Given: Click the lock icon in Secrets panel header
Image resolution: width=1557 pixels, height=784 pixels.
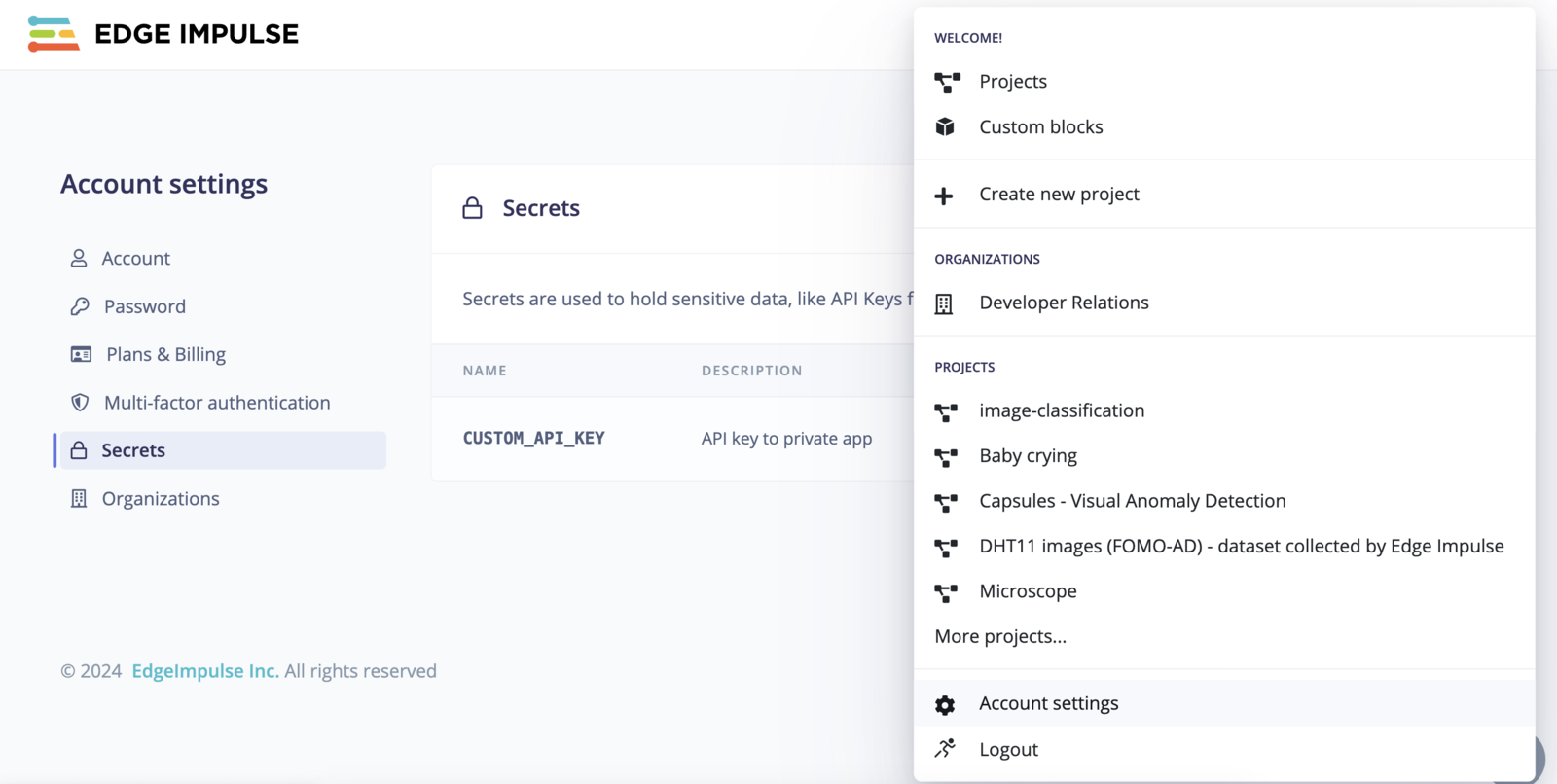Looking at the screenshot, I should coord(472,207).
